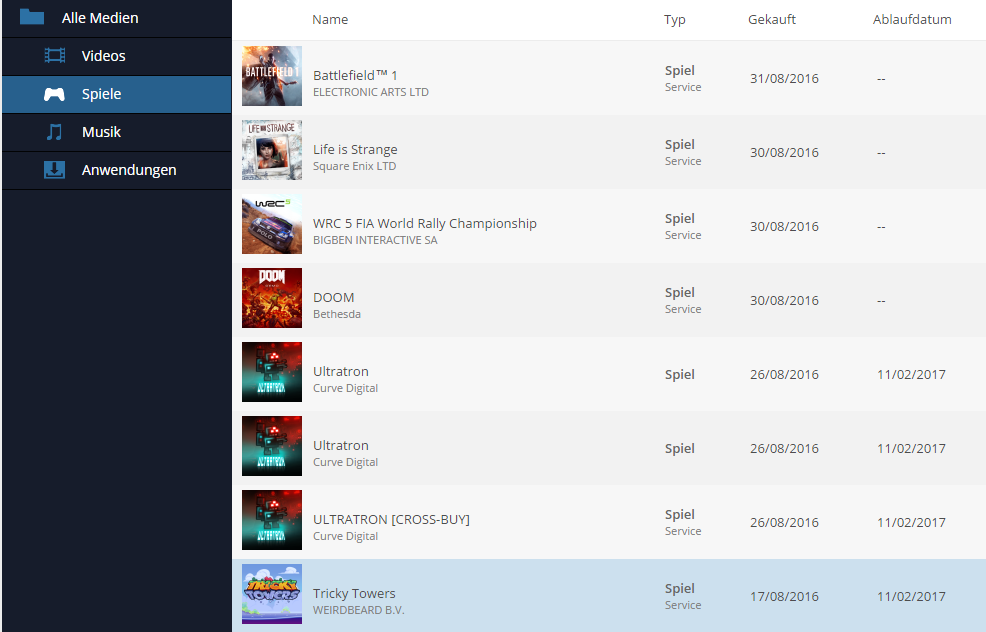The image size is (986, 632).
Task: Click publisher Bethesda
Action: point(337,314)
